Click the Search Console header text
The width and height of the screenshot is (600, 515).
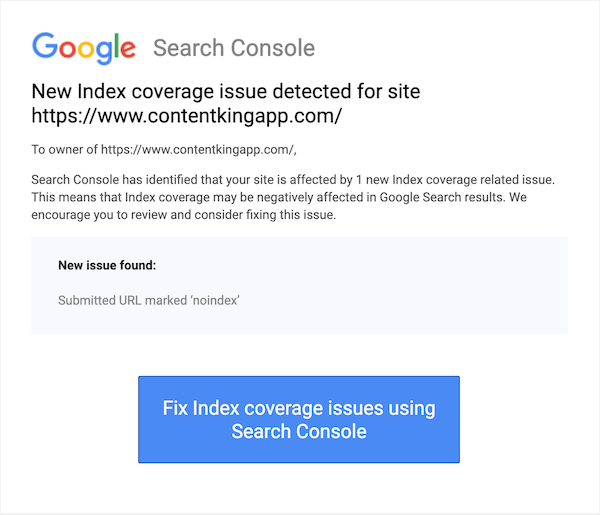click(x=234, y=48)
